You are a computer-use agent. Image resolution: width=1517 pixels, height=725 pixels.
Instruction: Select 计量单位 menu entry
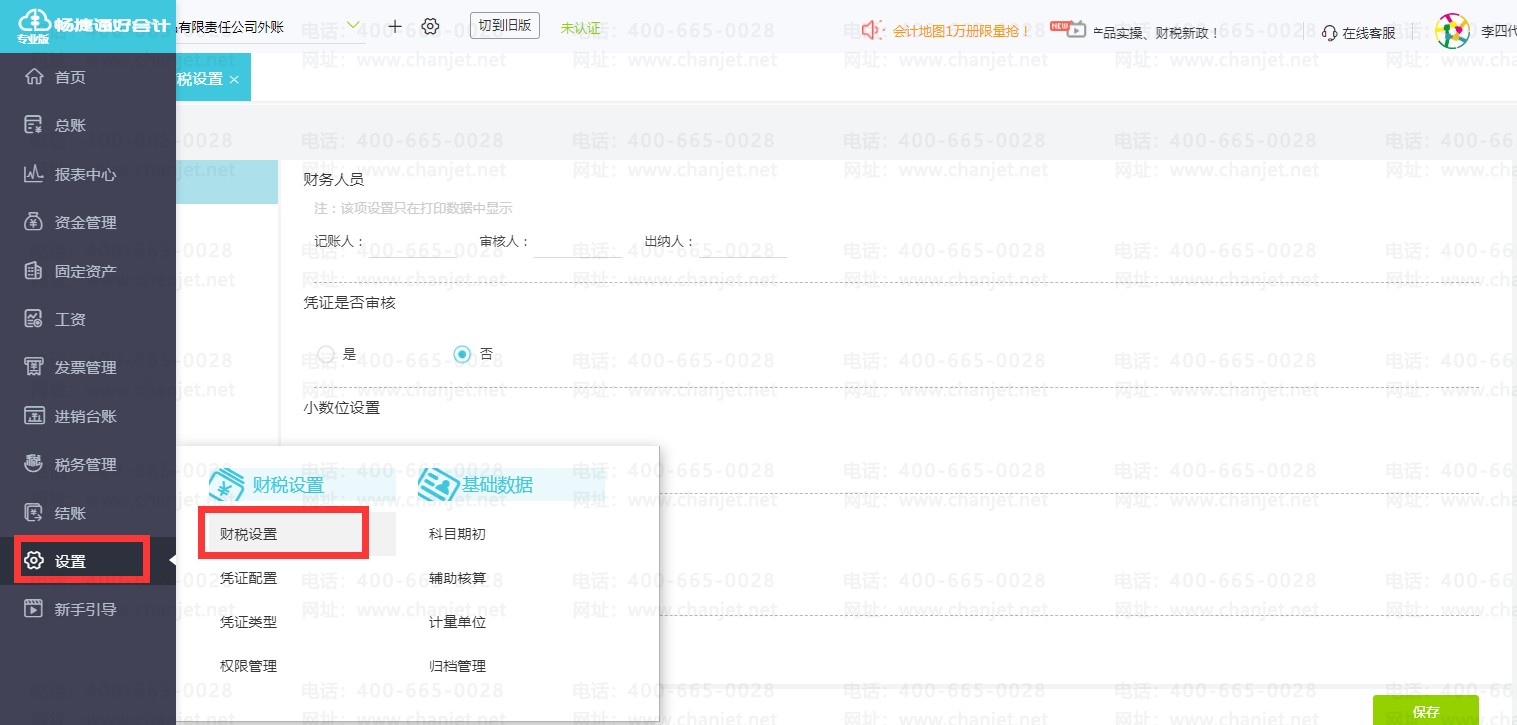457,622
